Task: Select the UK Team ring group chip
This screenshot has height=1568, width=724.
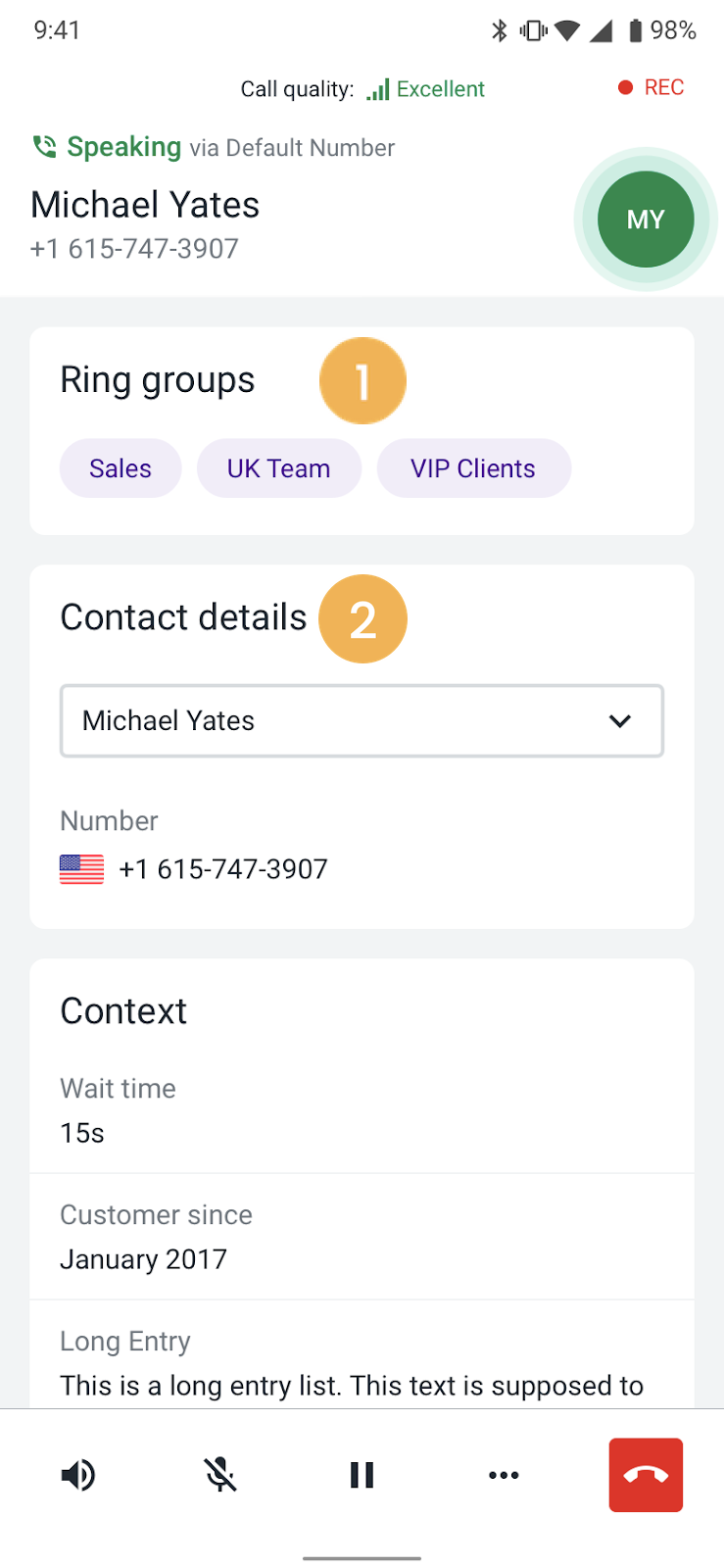Action: (x=279, y=468)
